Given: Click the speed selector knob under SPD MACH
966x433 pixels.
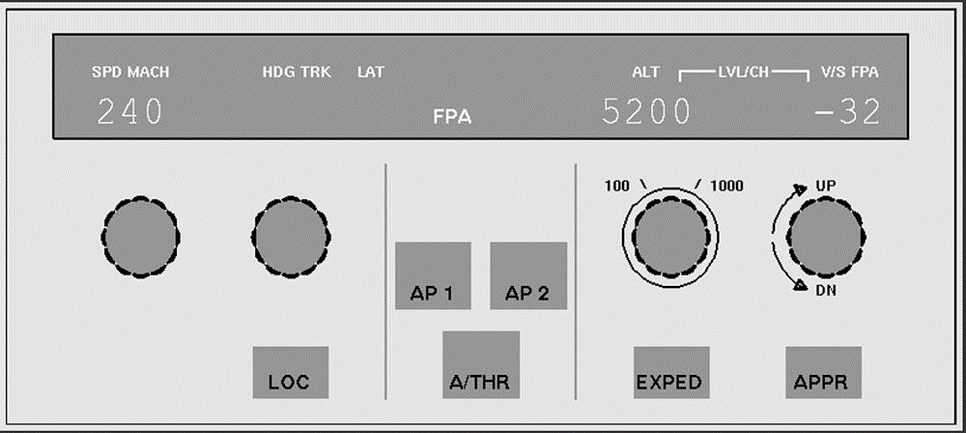Looking at the screenshot, I should 140,237.
